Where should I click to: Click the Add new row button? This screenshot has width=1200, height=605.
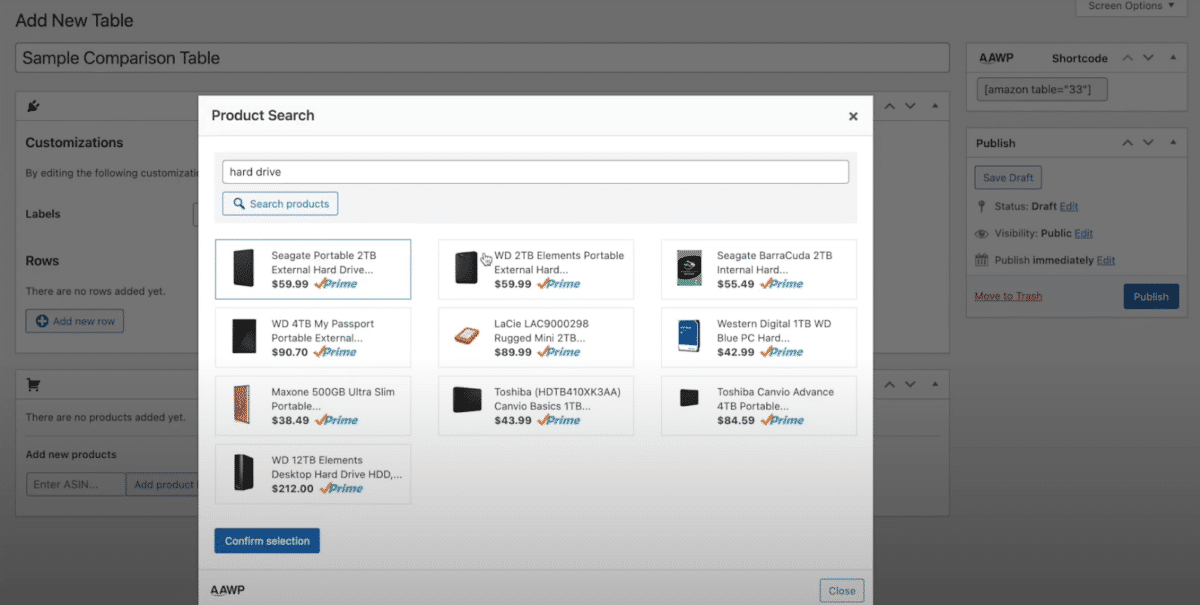pyautogui.click(x=75, y=321)
